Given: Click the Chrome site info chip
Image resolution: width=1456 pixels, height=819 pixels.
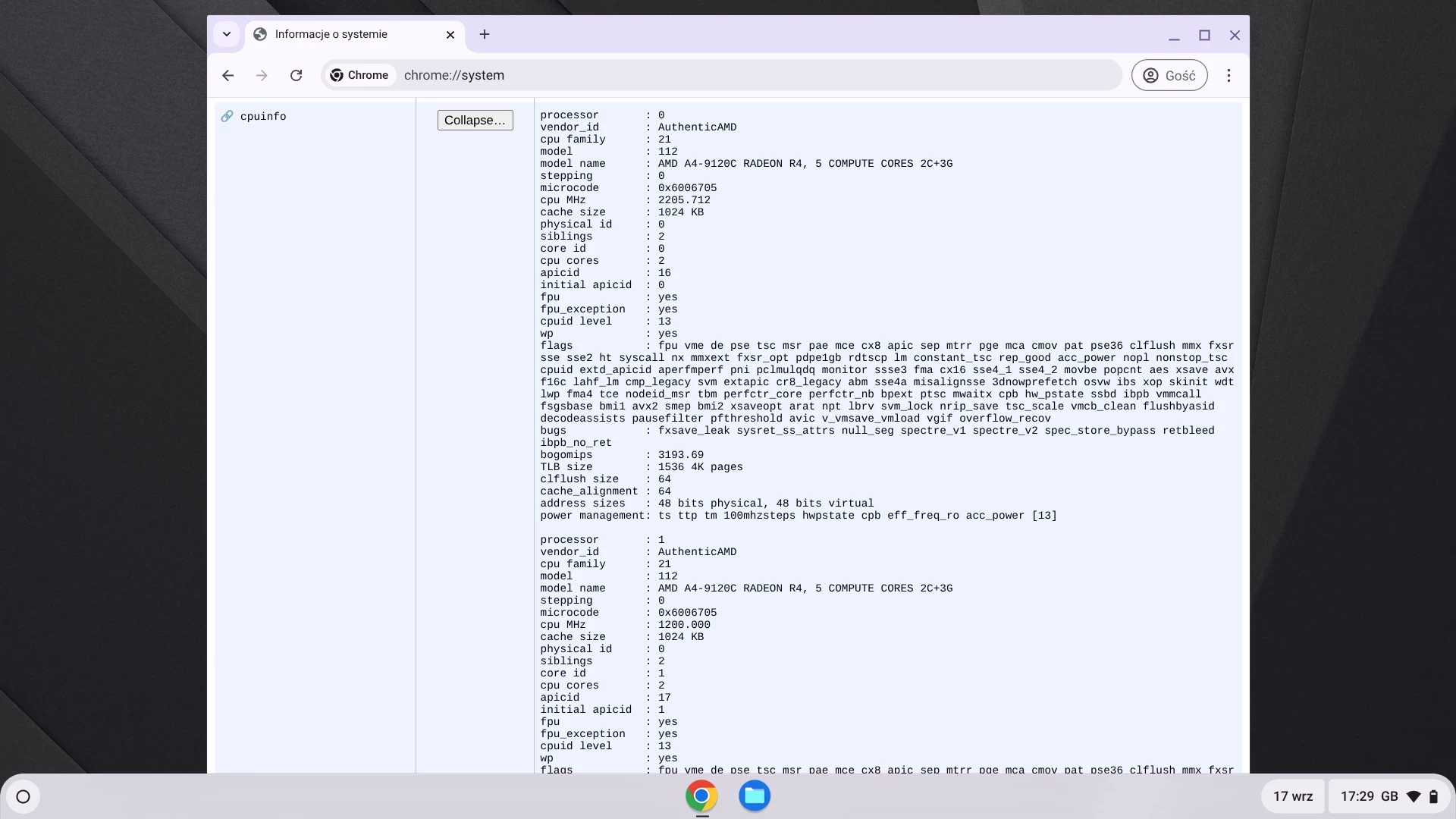Looking at the screenshot, I should (359, 75).
